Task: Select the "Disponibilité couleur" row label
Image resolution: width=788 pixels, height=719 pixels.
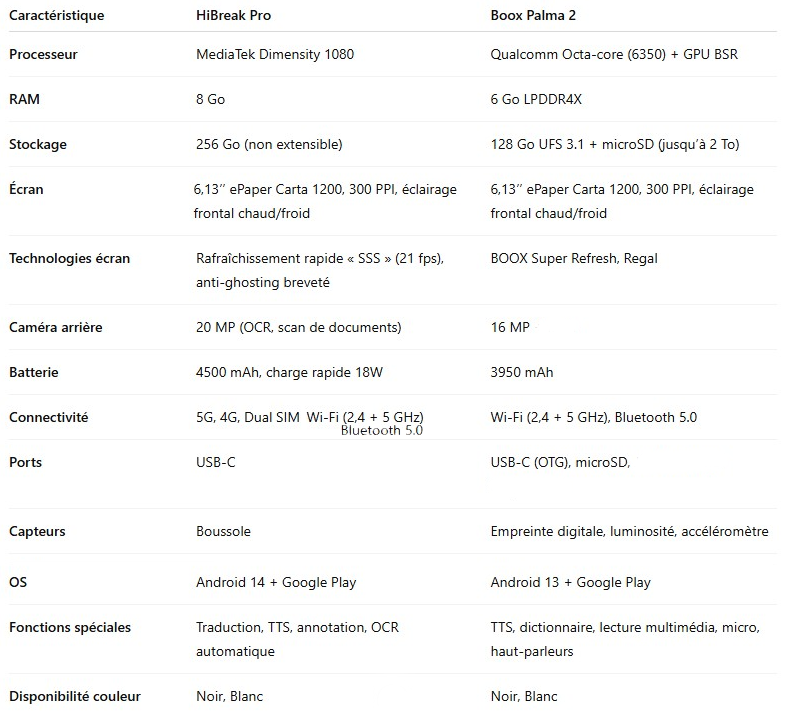Action: 75,696
